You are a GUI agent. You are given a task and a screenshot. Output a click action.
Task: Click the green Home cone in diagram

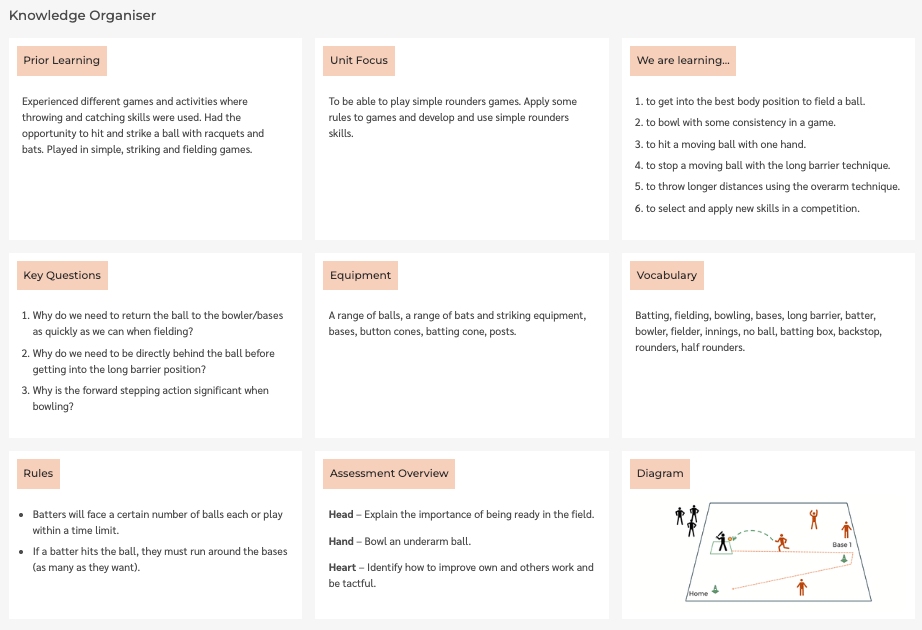tap(715, 588)
